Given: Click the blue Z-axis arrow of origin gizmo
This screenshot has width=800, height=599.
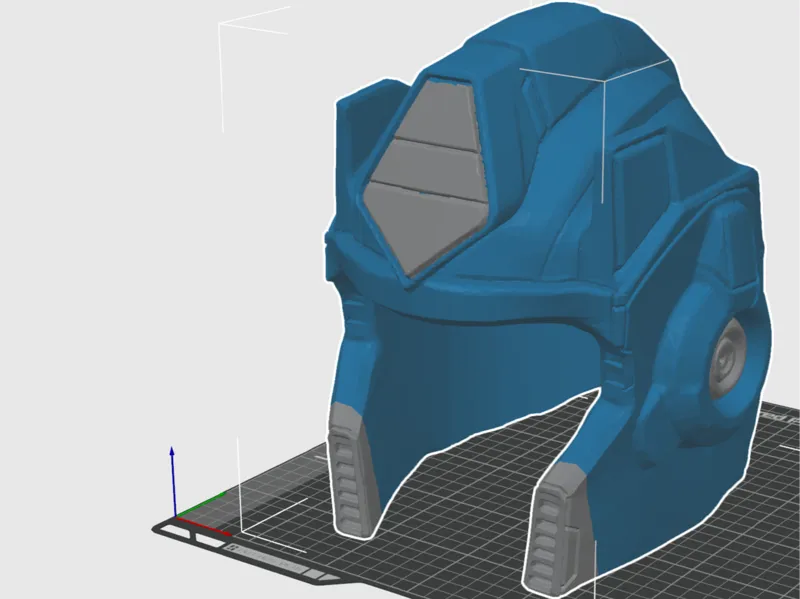Looking at the screenshot, I should coord(173,481).
